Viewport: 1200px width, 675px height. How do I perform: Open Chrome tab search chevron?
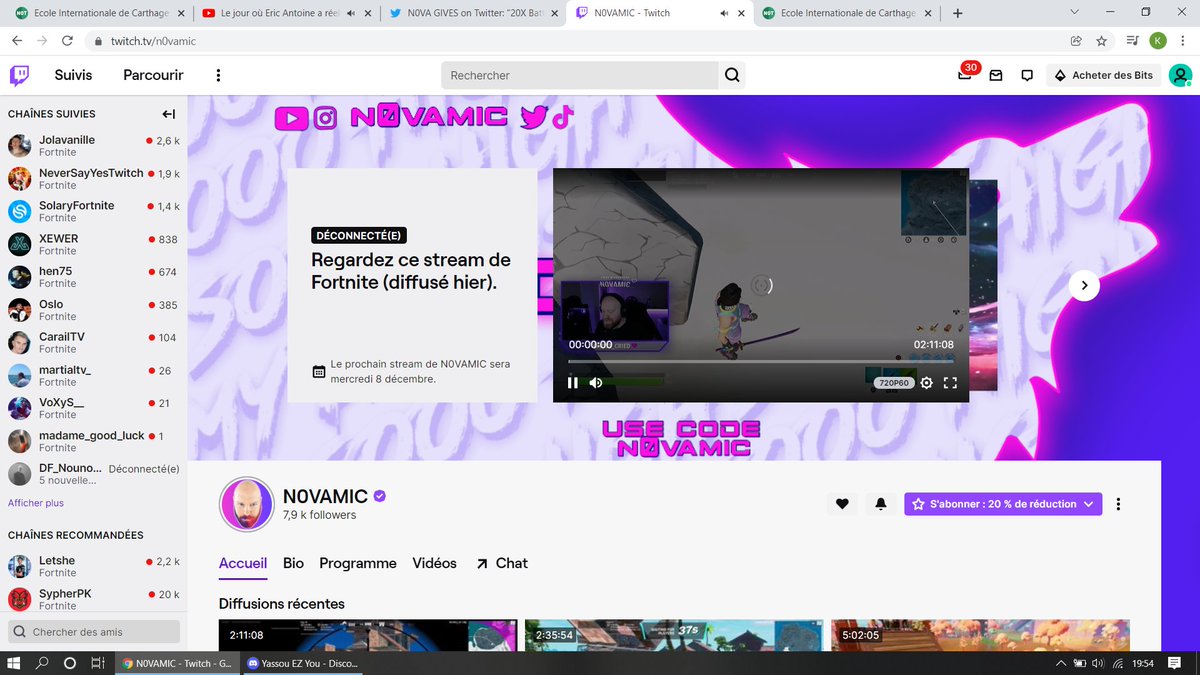point(1074,12)
